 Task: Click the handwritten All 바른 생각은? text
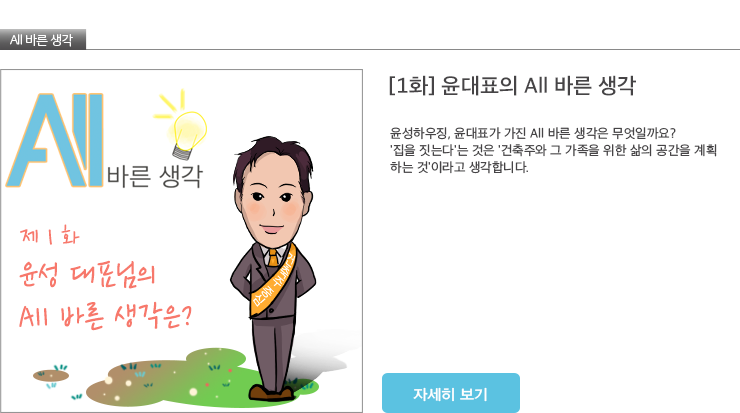point(106,315)
